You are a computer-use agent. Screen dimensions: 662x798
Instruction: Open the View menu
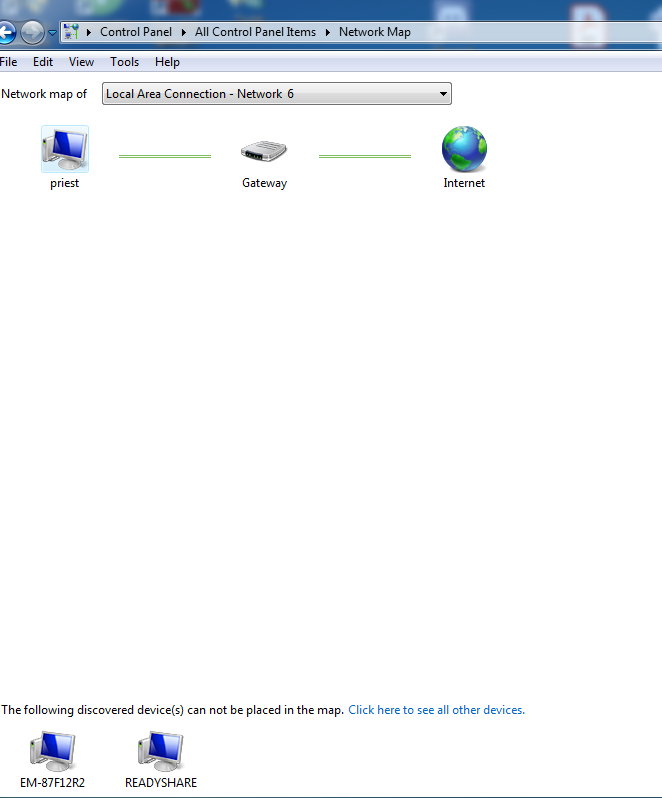(x=81, y=62)
